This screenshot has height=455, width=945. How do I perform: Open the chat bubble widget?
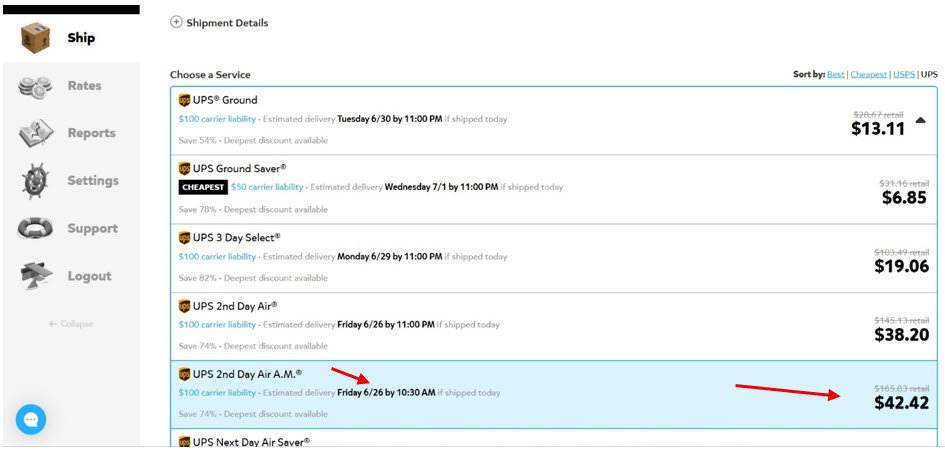tap(31, 419)
